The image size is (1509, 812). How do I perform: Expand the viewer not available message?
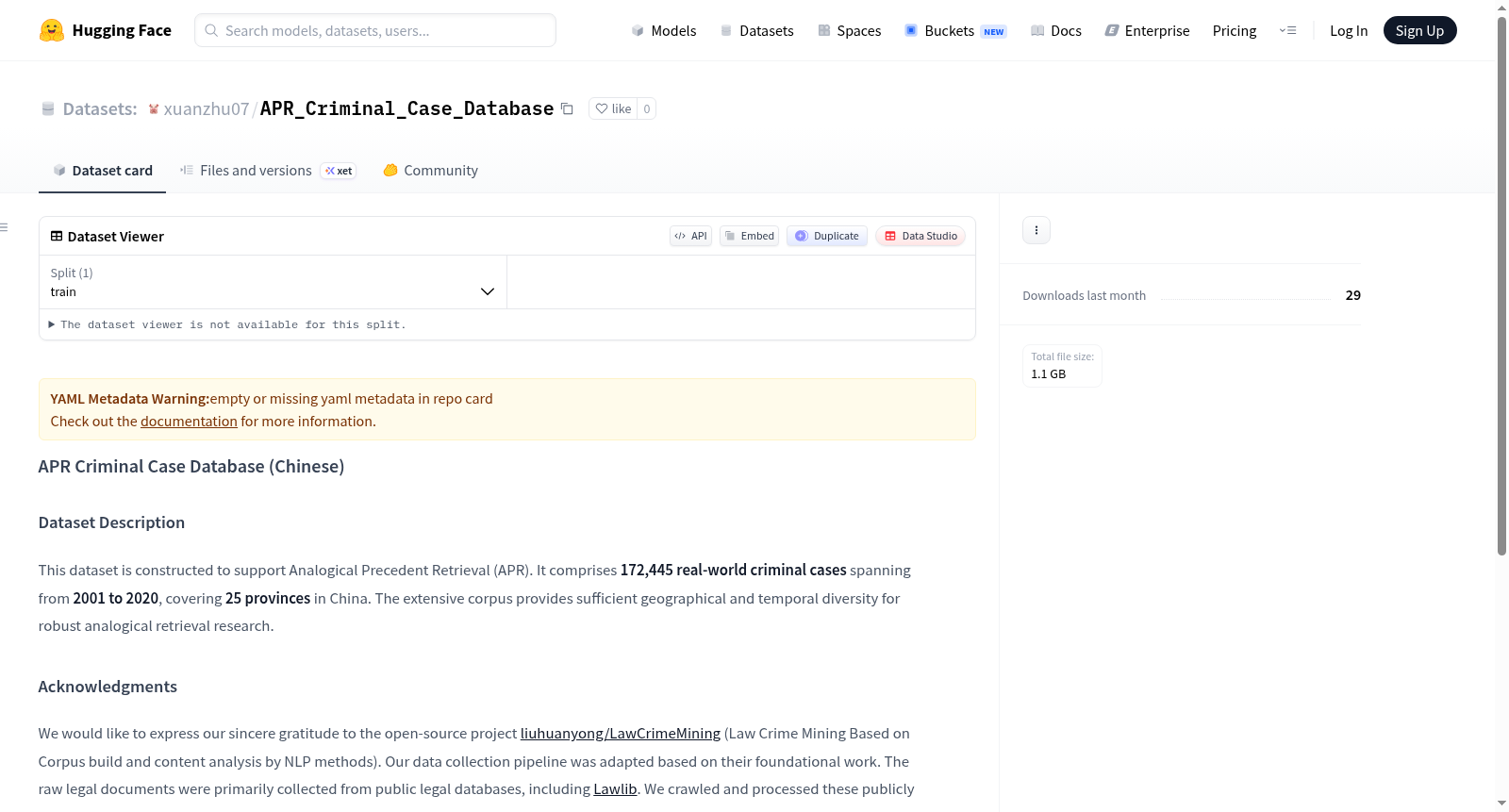[227, 324]
